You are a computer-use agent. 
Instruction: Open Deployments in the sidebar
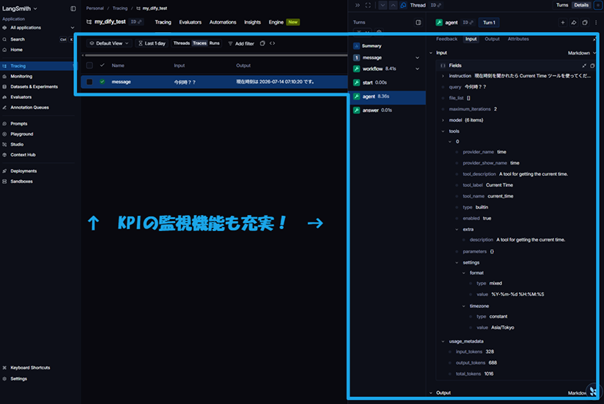[23, 171]
